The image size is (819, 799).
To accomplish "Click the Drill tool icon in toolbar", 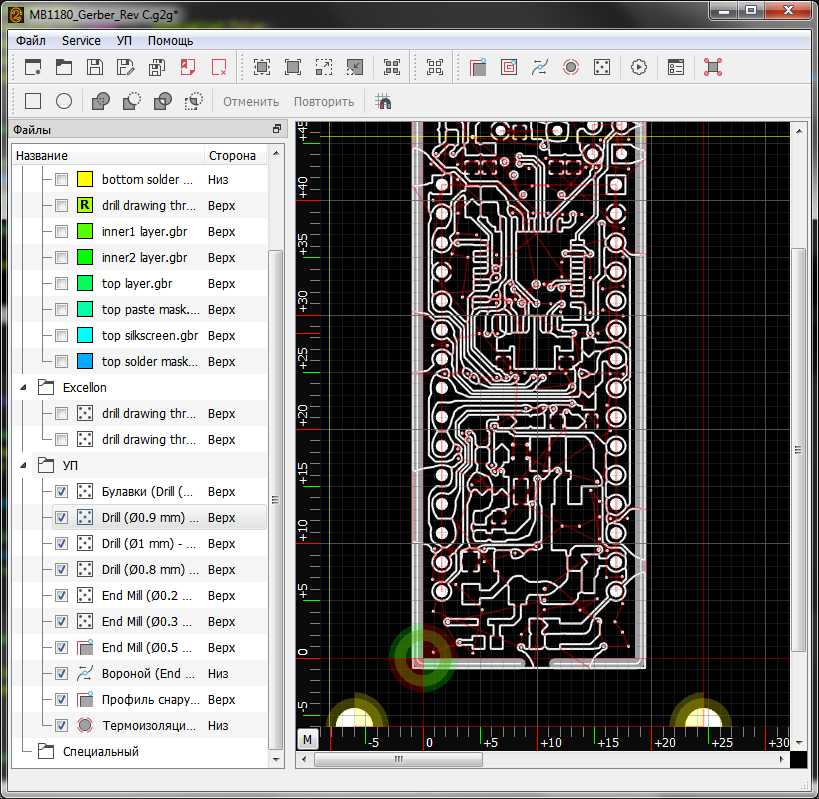I will pyautogui.click(x=602, y=67).
